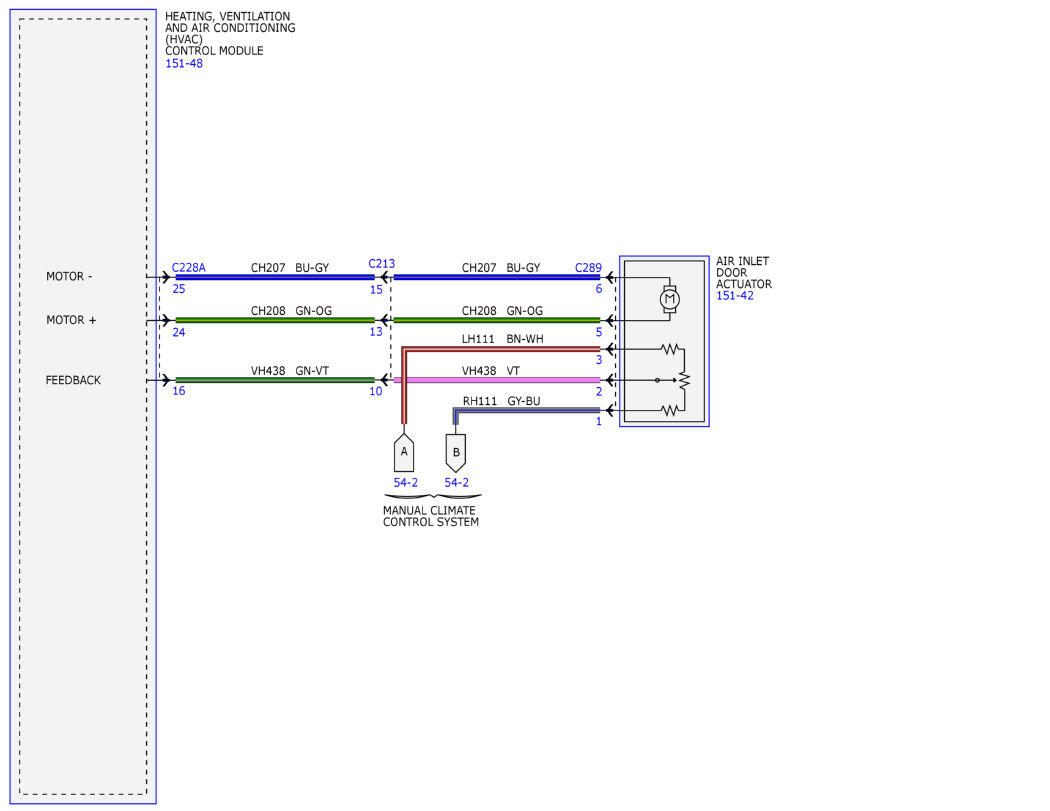Open the 54-2 link under connector B
This screenshot has width=1050, height=811.
(x=457, y=483)
